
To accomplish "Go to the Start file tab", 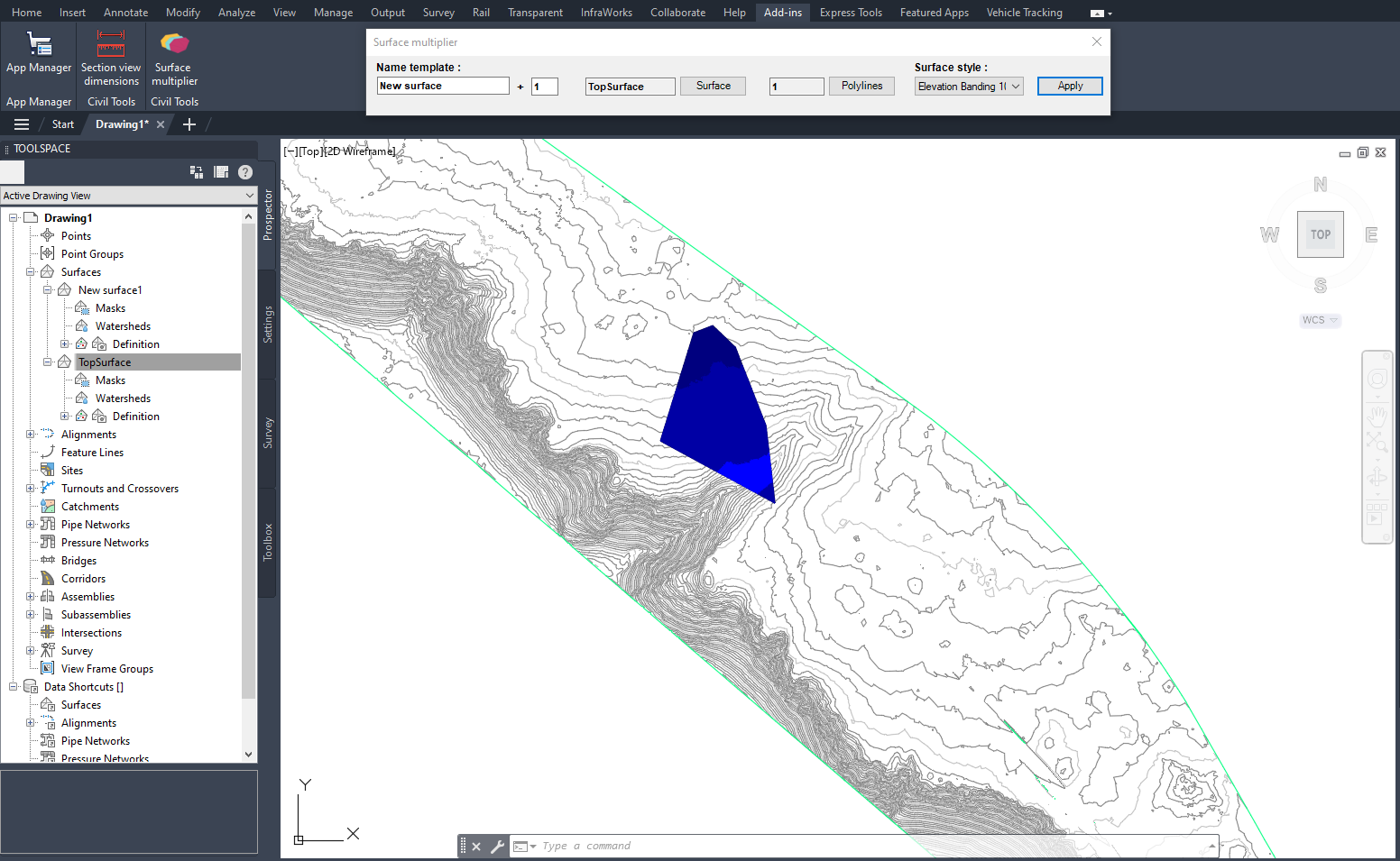I will coord(63,124).
